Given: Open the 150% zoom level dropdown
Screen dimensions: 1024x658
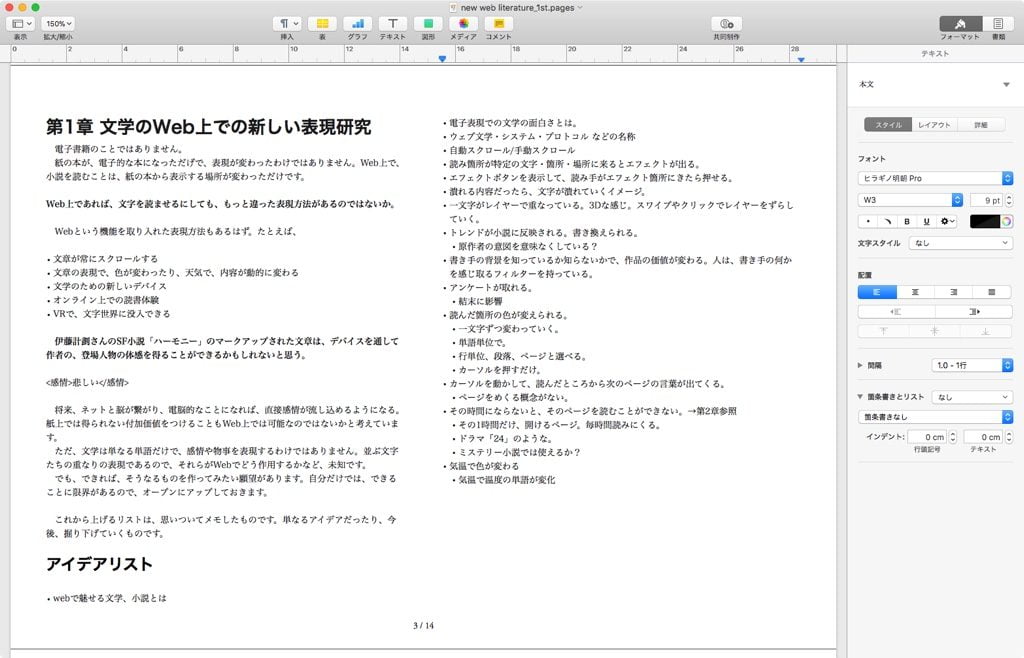Looking at the screenshot, I should 58,24.
